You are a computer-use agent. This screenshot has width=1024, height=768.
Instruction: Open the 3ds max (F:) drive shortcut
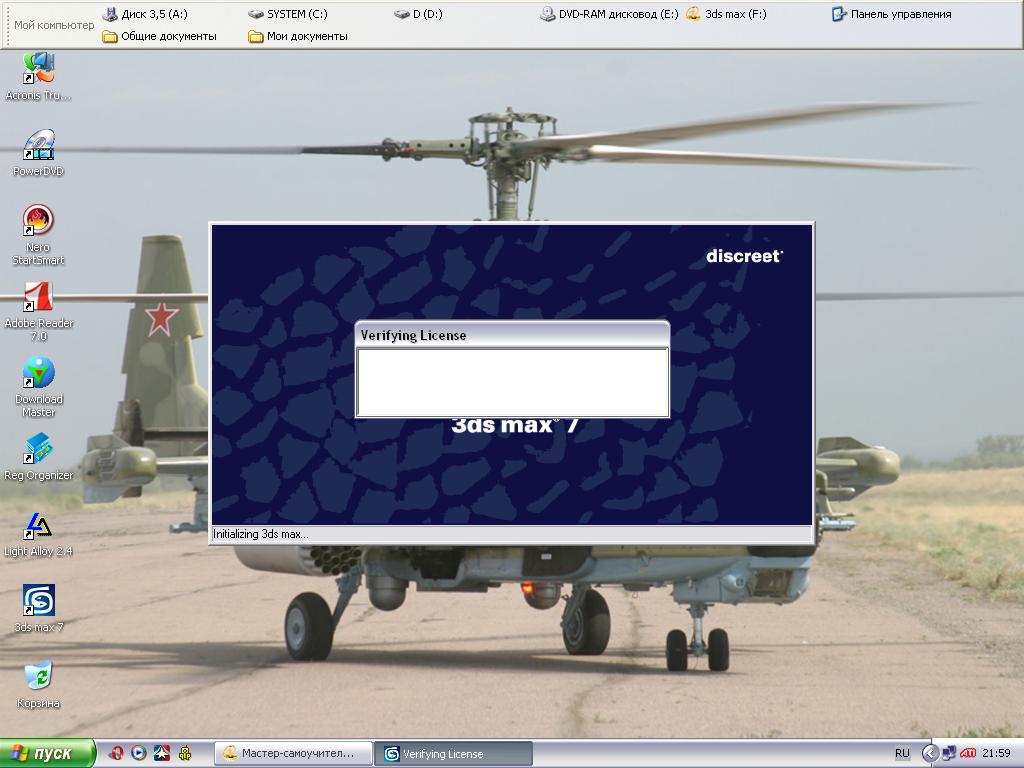[x=726, y=14]
